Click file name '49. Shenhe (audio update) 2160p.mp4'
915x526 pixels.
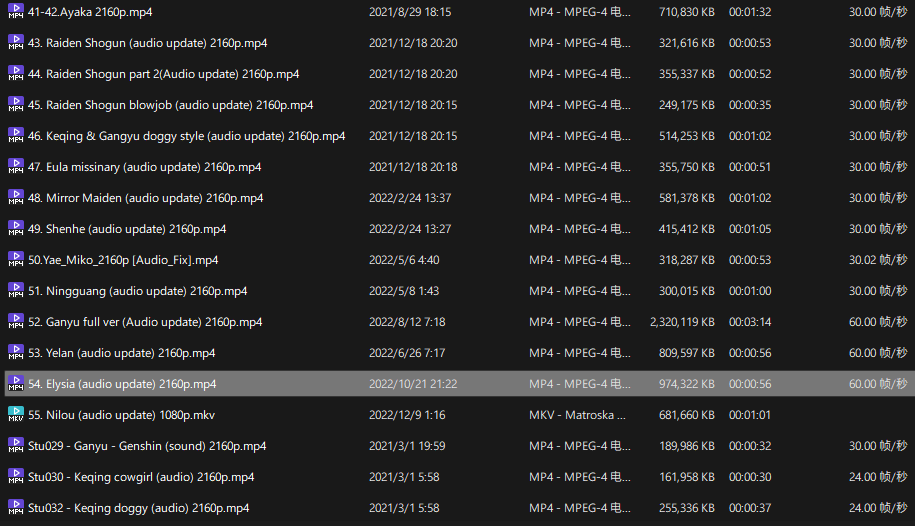[x=127, y=229]
